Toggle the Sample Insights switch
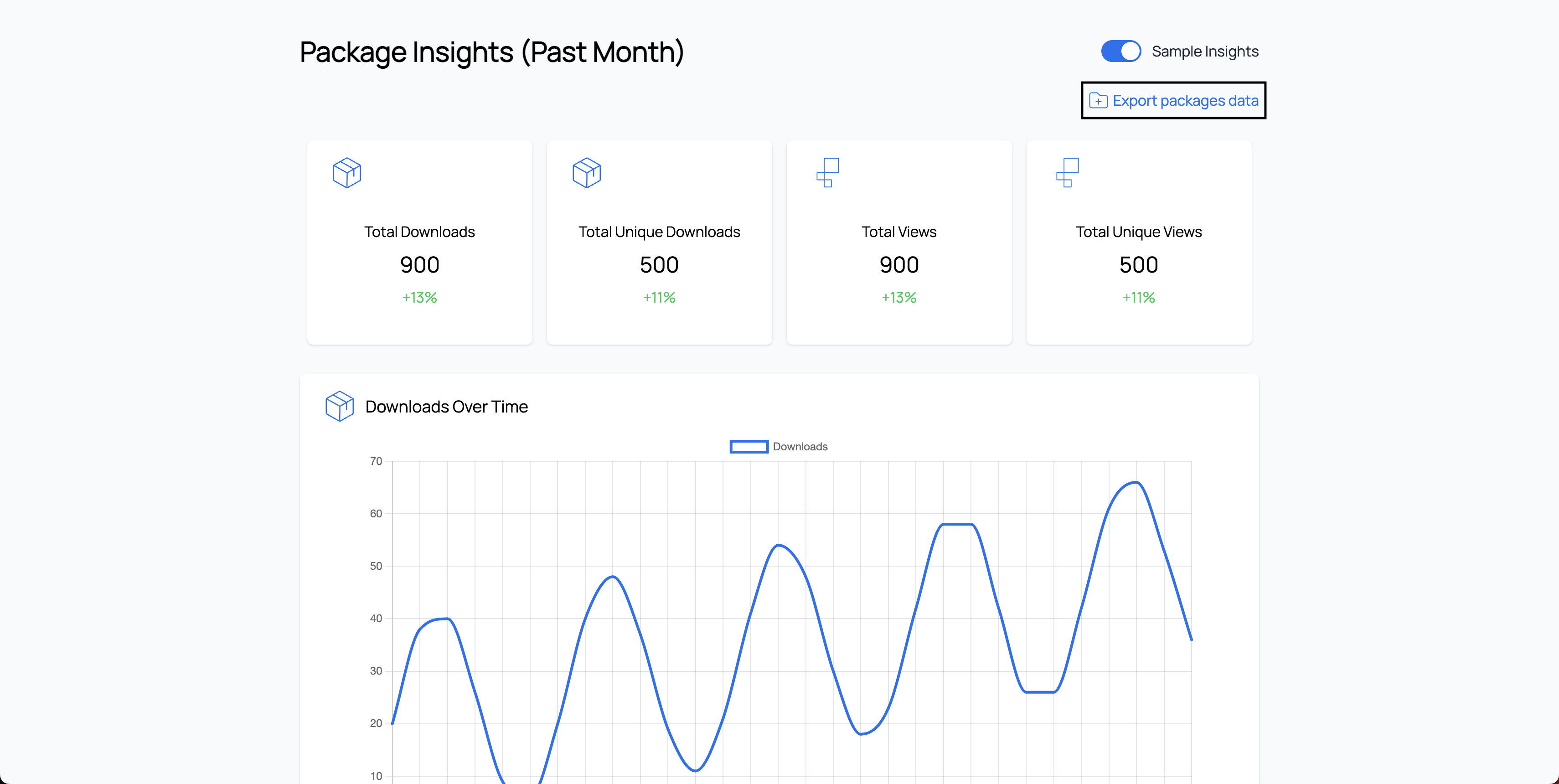The width and height of the screenshot is (1559, 784). [x=1121, y=52]
